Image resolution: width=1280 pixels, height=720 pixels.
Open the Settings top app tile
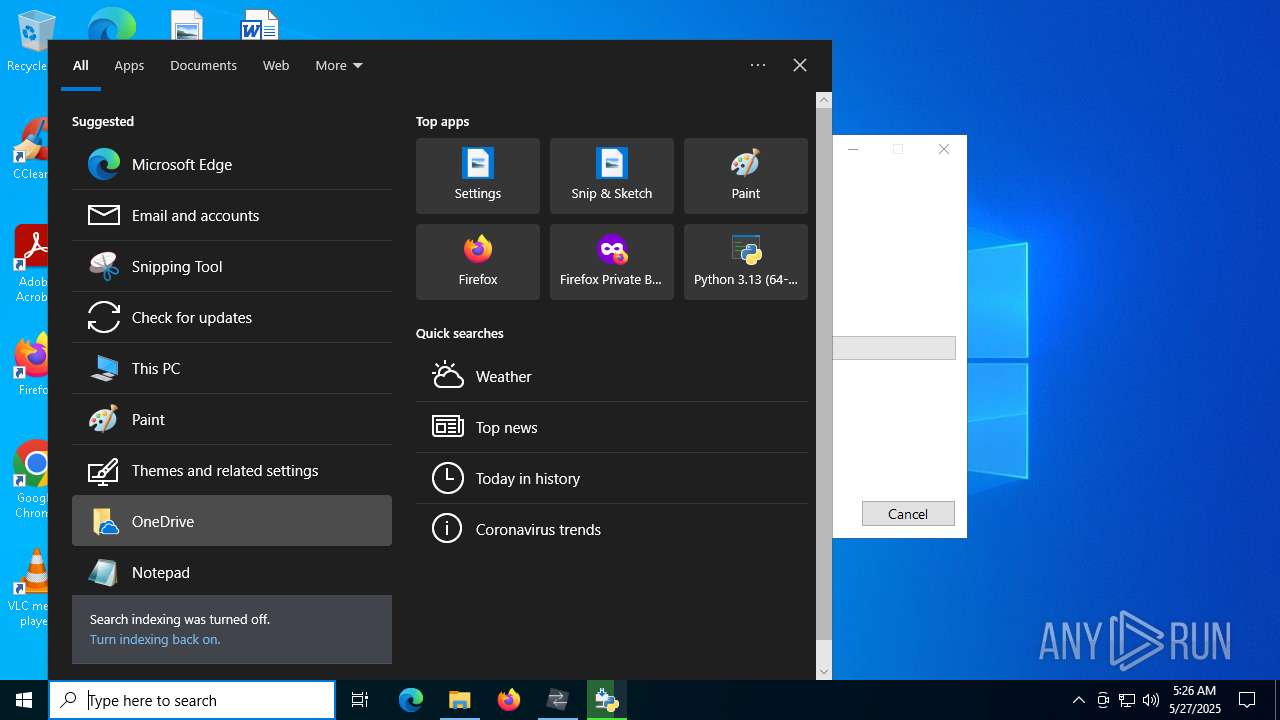478,176
